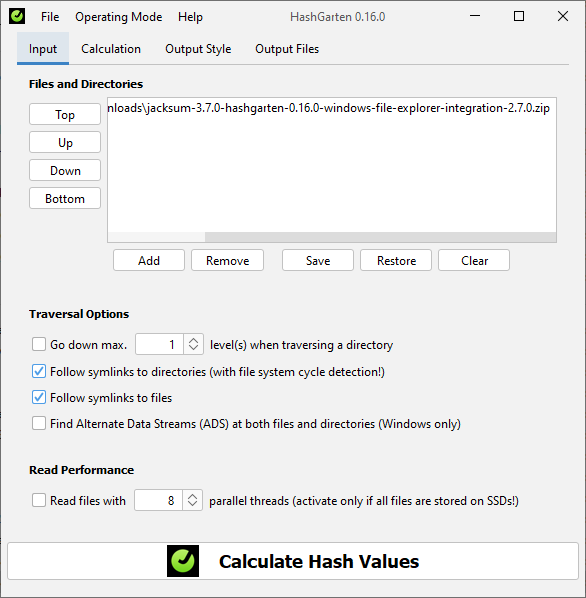The width and height of the screenshot is (586, 598).
Task: Click the Remove button
Action: [x=227, y=260]
